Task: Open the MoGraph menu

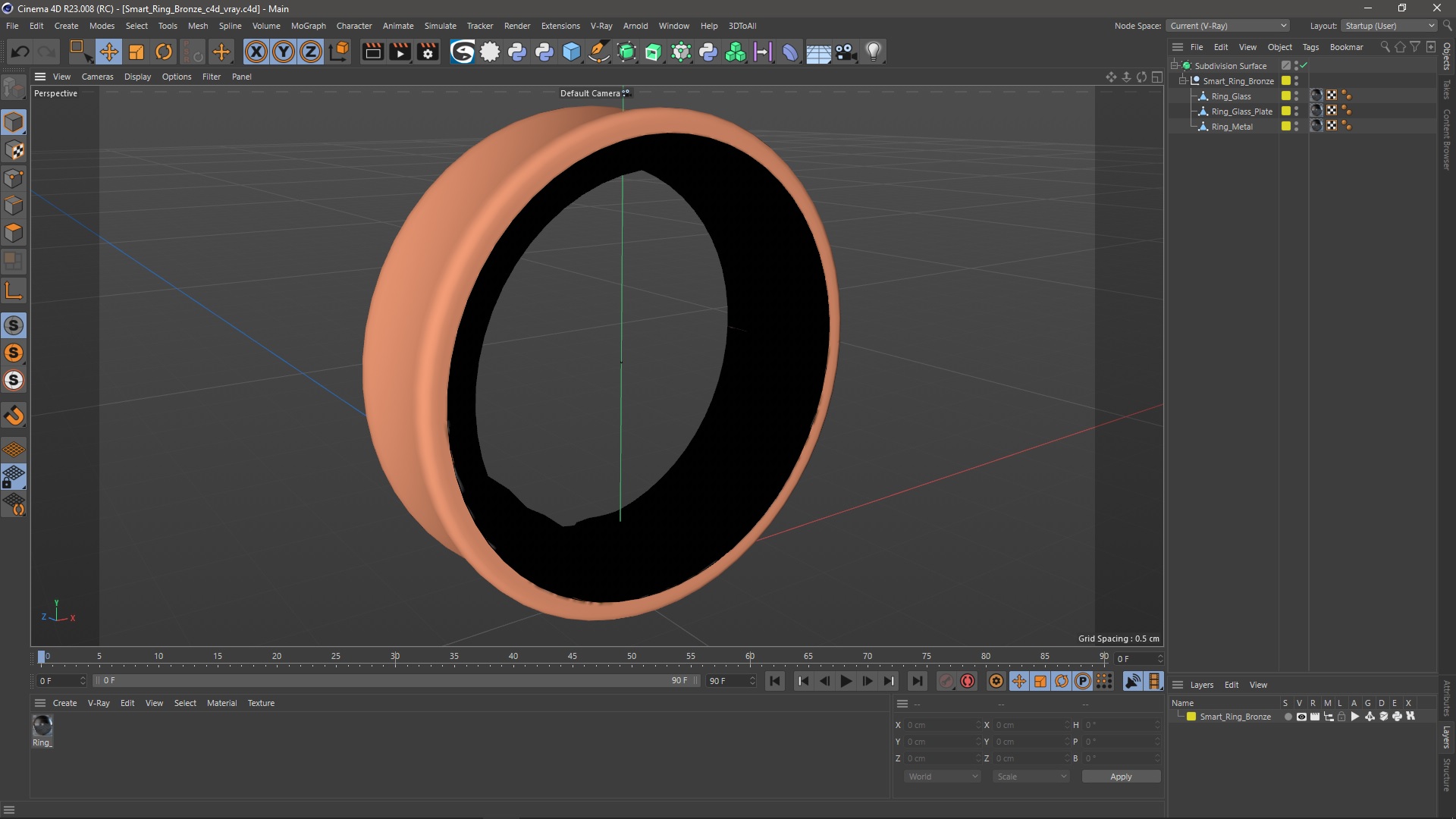Action: point(308,26)
